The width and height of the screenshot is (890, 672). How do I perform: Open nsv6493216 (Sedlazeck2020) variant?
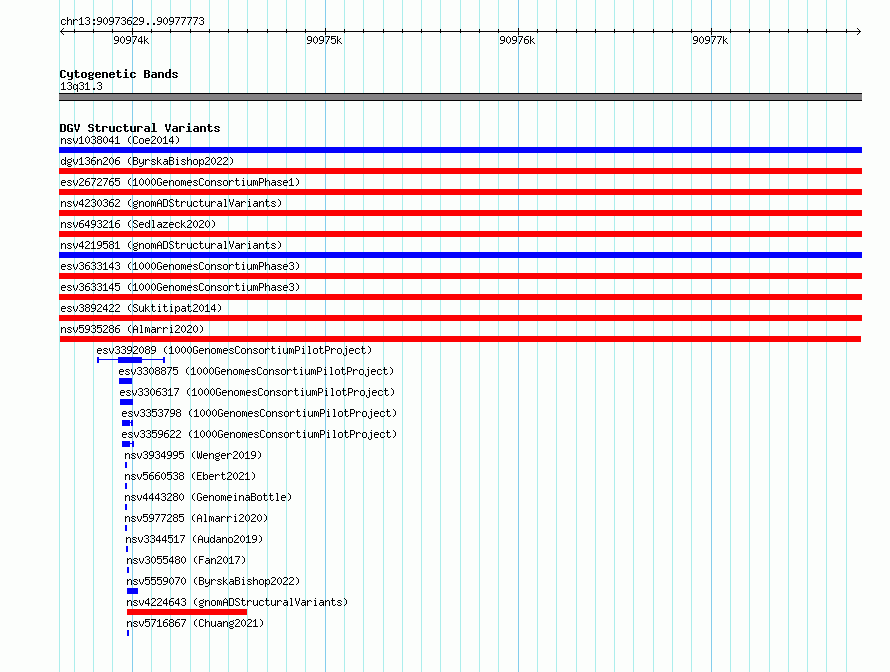pyautogui.click(x=138, y=224)
